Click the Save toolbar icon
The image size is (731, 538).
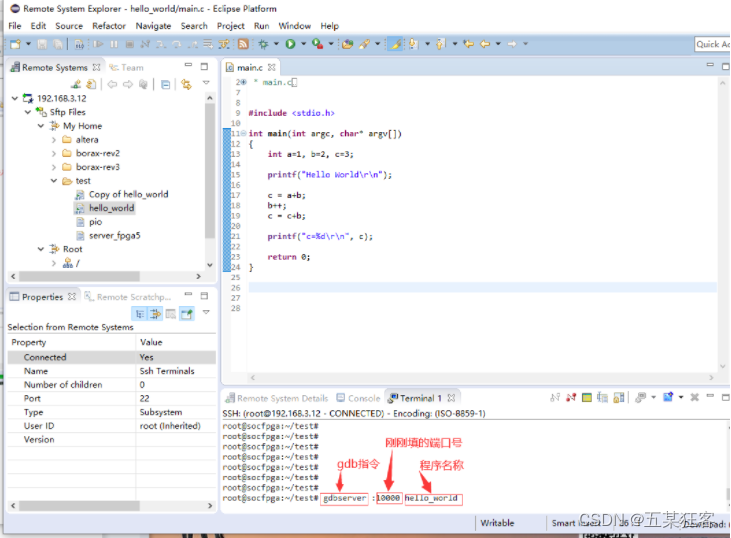pyautogui.click(x=42, y=44)
